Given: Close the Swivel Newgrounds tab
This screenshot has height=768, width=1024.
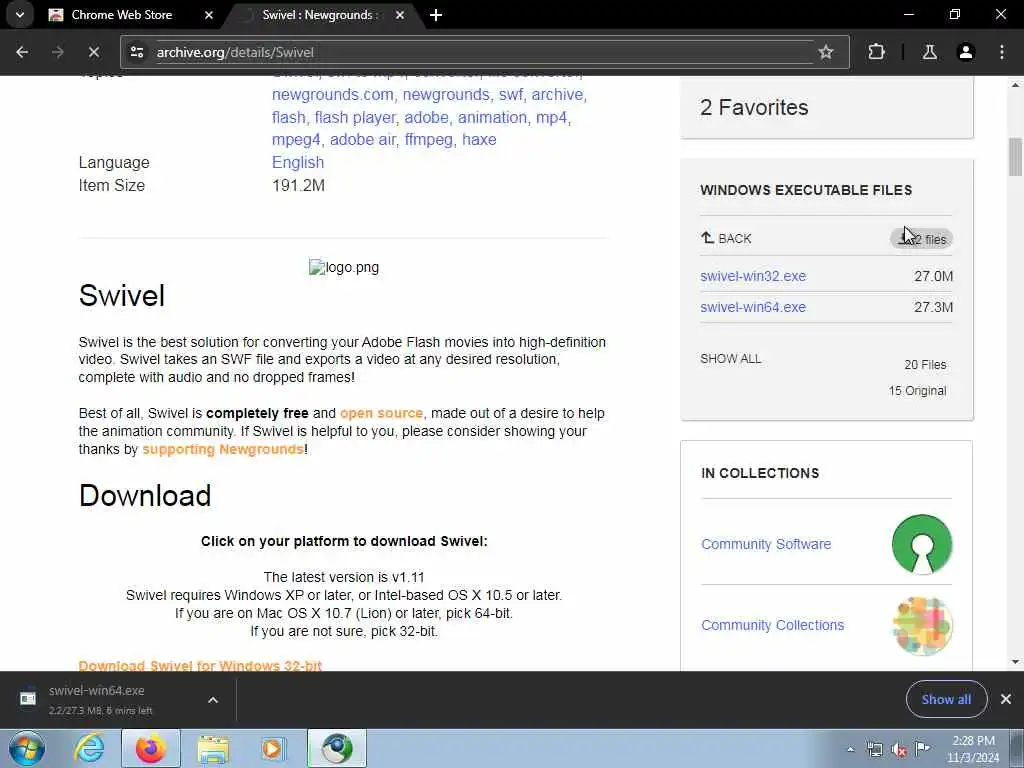Looking at the screenshot, I should click(400, 14).
